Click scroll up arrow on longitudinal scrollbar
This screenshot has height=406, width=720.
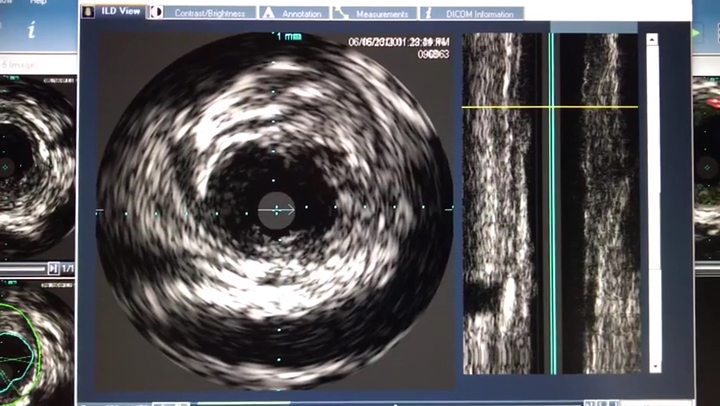click(x=653, y=40)
